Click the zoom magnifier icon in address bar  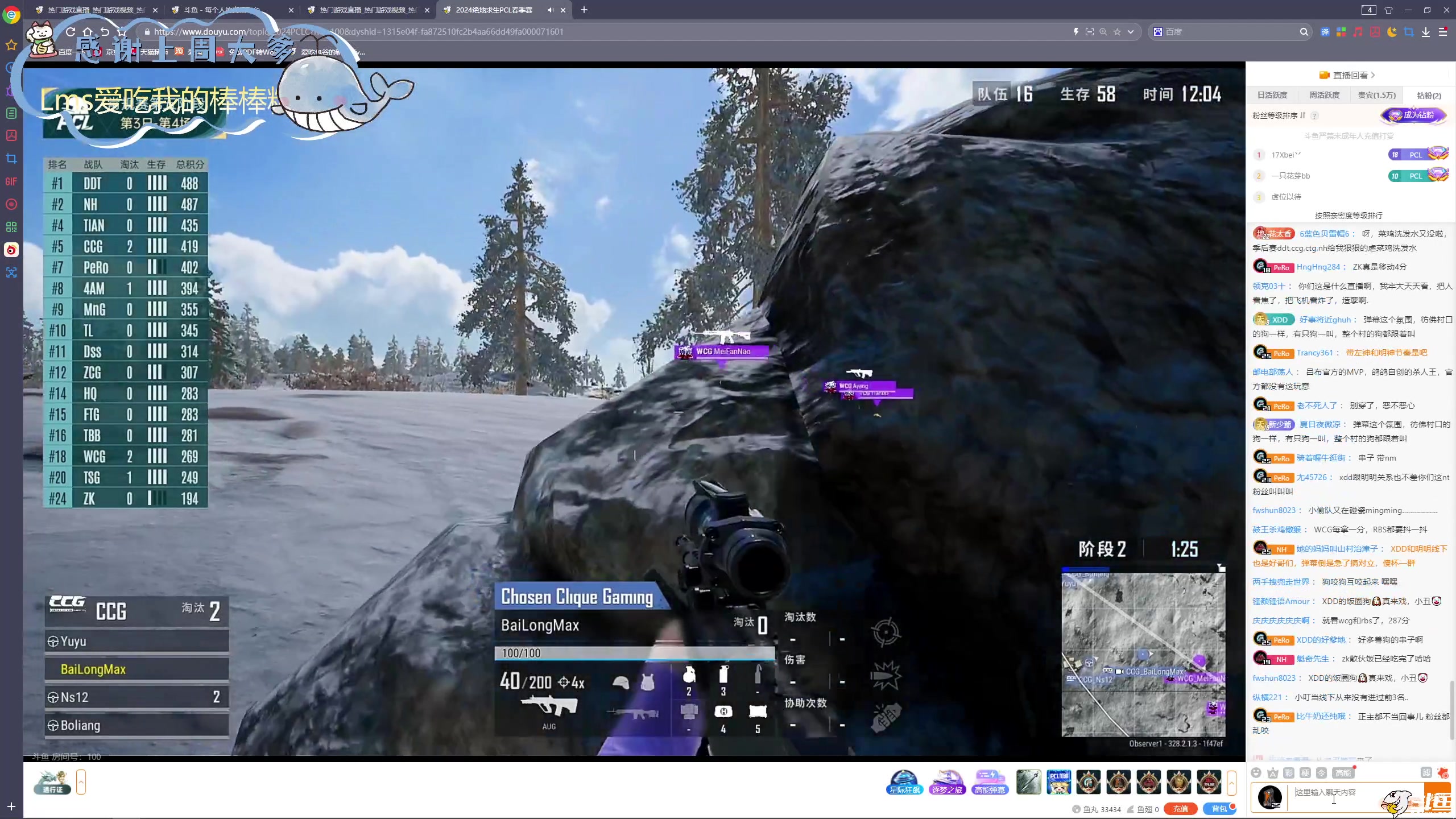point(1103,32)
